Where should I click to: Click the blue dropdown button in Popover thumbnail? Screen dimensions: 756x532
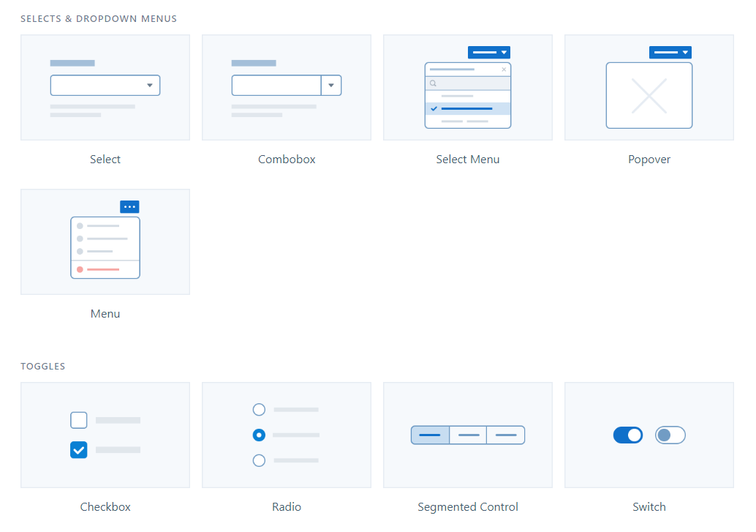(670, 52)
